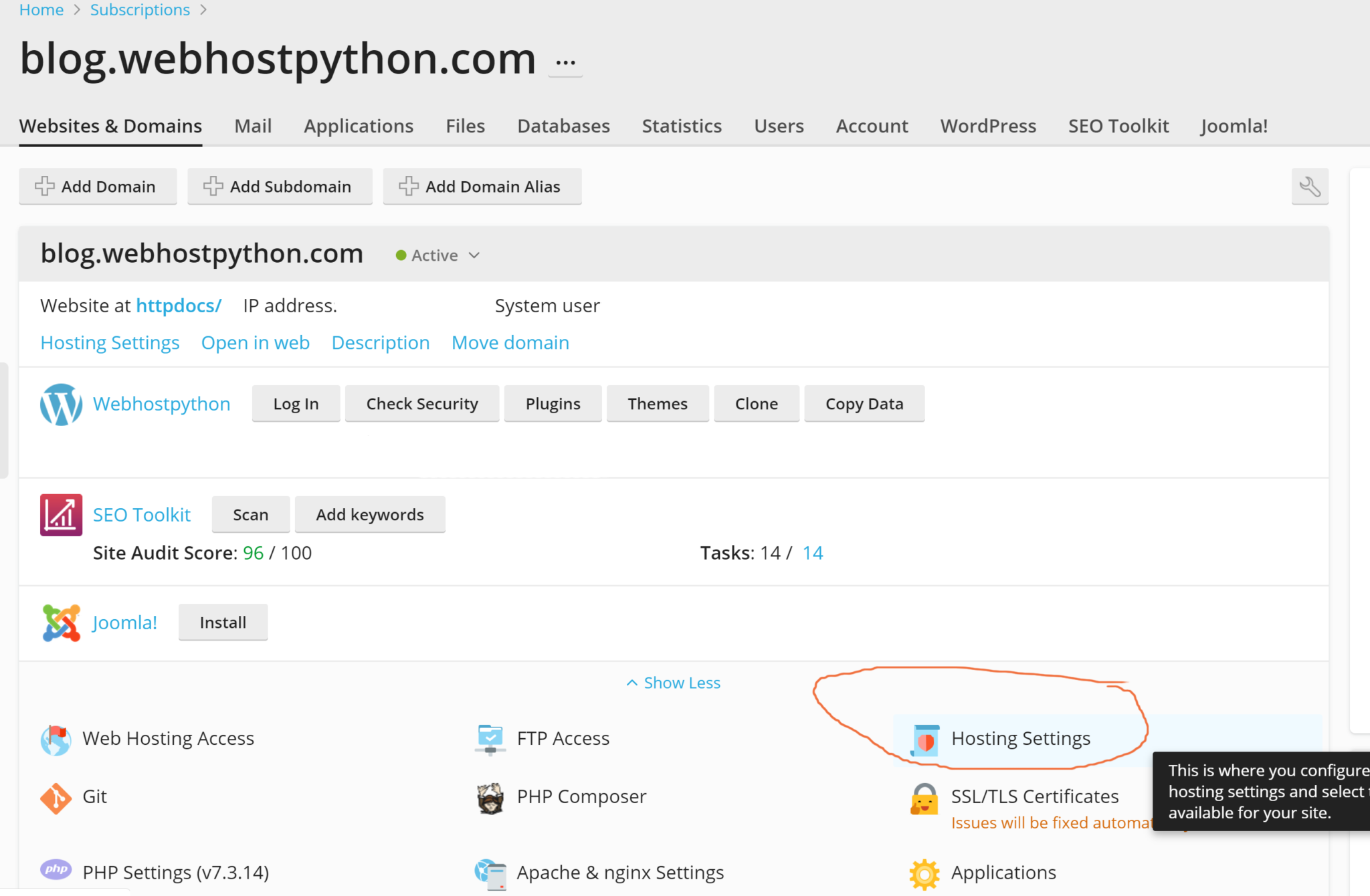Open the wrench tools icon on the right
1370x896 pixels.
coord(1310,186)
